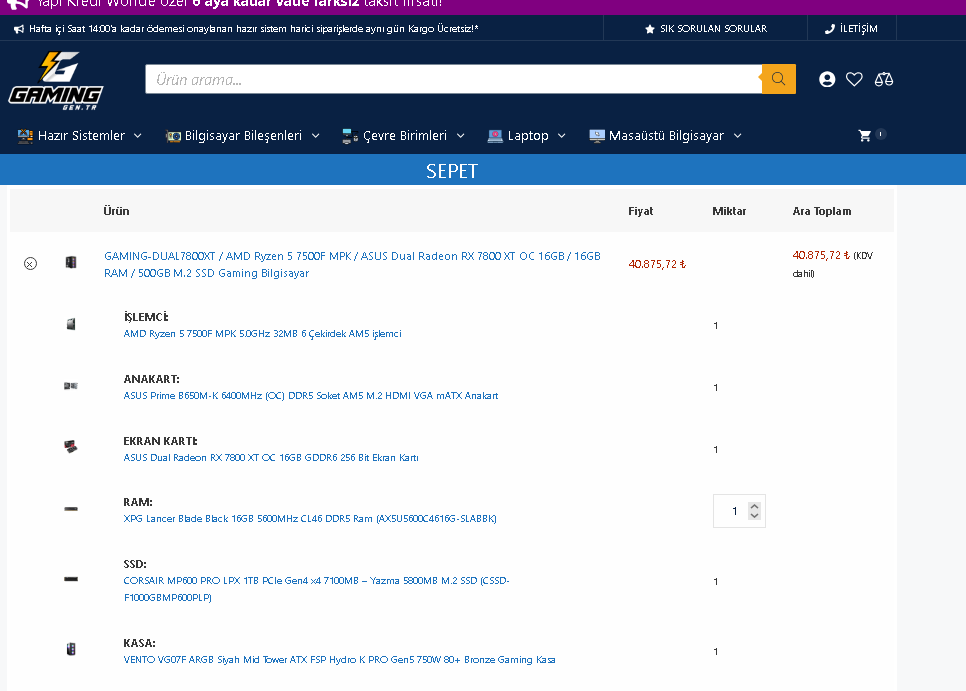Open the Gaming Gen.tr logo homepage
This screenshot has height=691, width=966.
pos(56,81)
